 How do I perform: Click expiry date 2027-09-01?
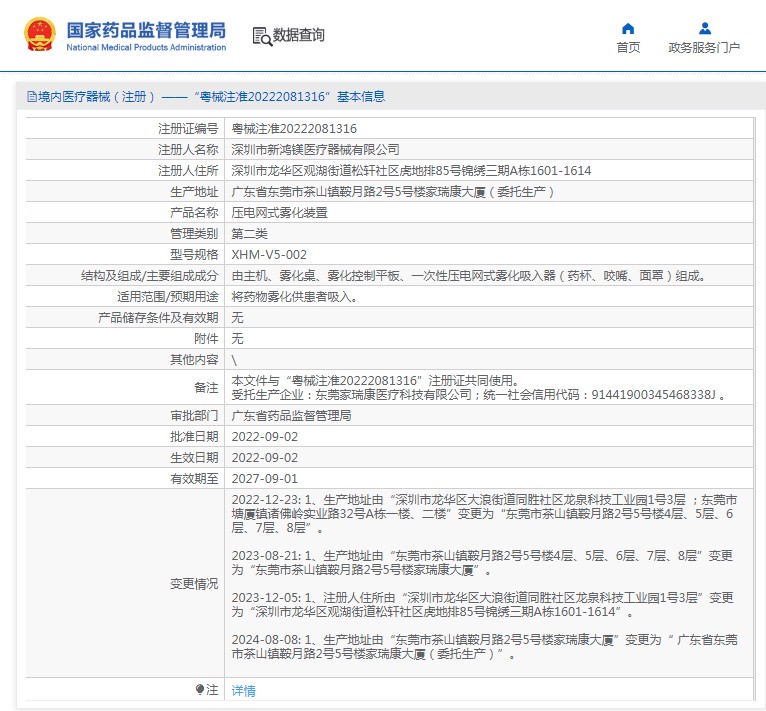pyautogui.click(x=265, y=478)
